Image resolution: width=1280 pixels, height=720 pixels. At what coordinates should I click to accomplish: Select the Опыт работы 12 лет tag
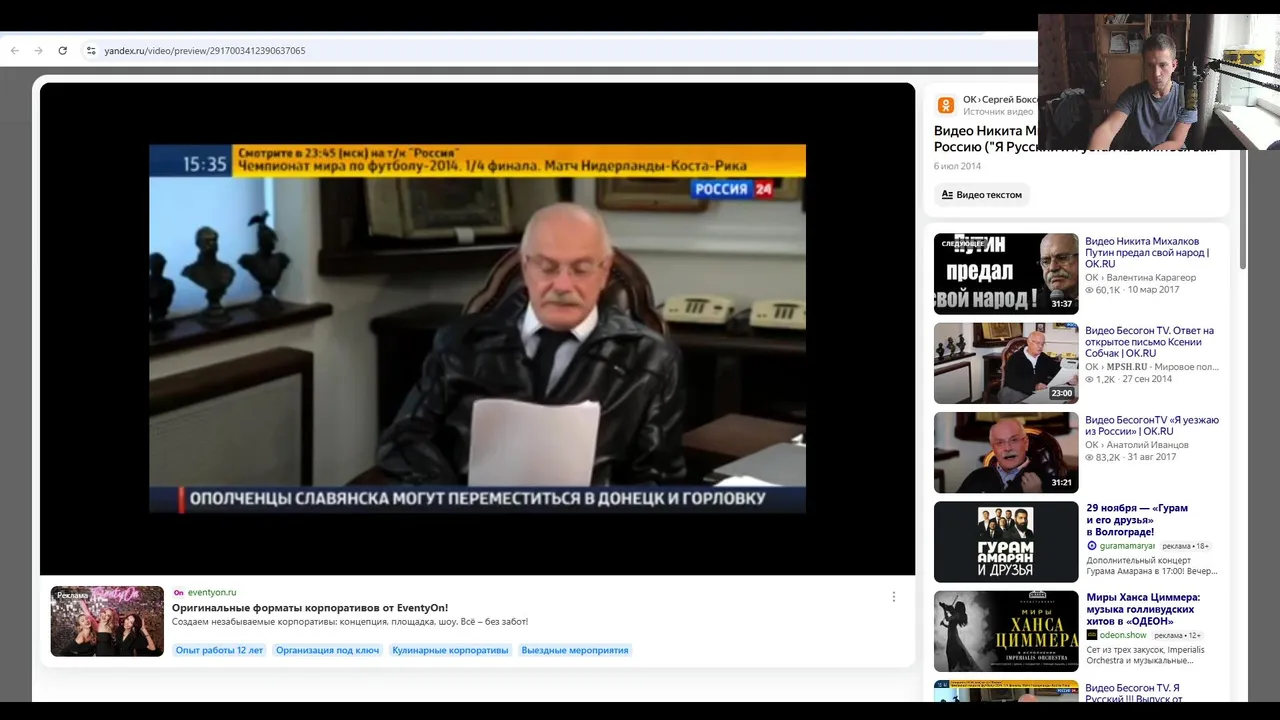pos(219,650)
